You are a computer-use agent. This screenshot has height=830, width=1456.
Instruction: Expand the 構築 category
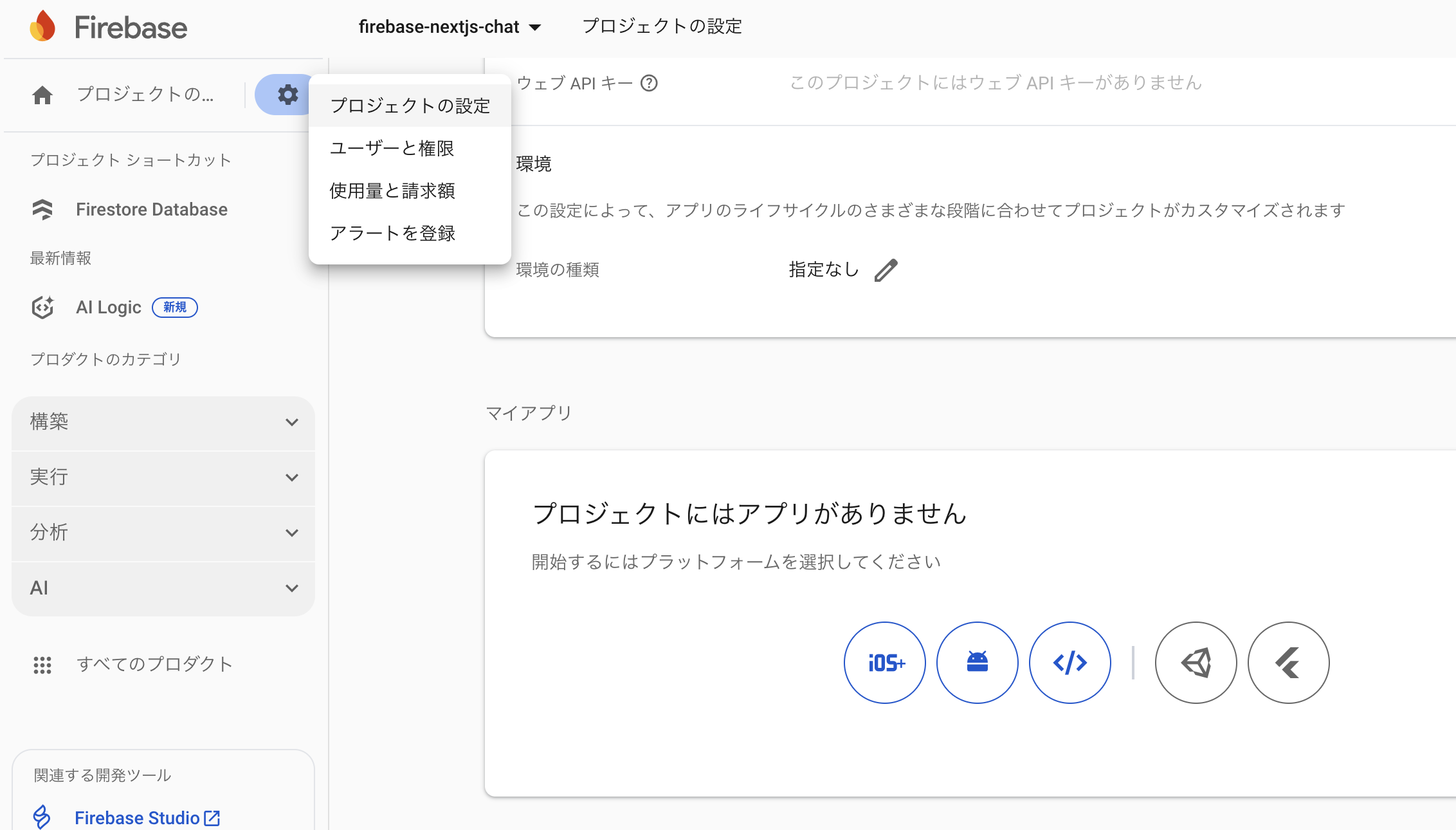coord(163,423)
